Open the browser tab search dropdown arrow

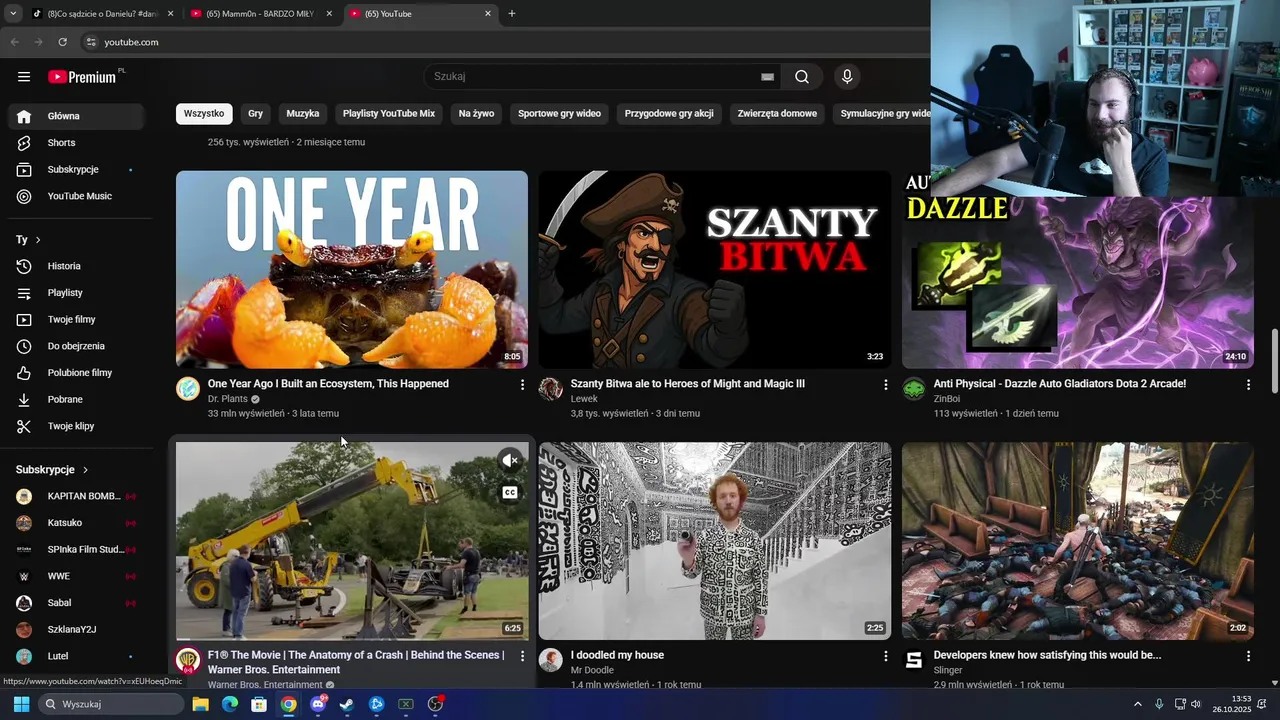point(12,14)
